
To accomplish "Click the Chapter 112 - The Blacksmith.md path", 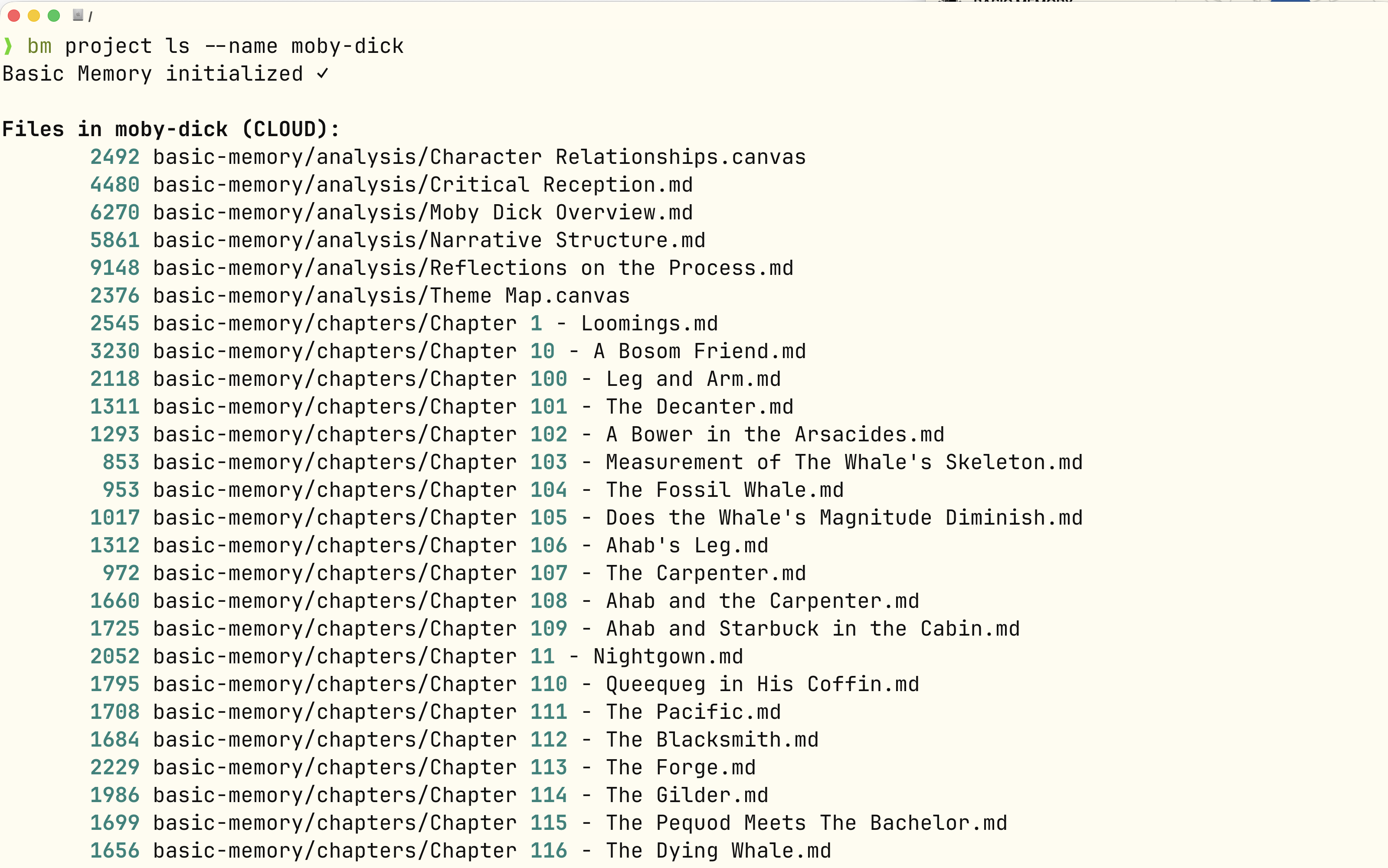I will (485, 739).
